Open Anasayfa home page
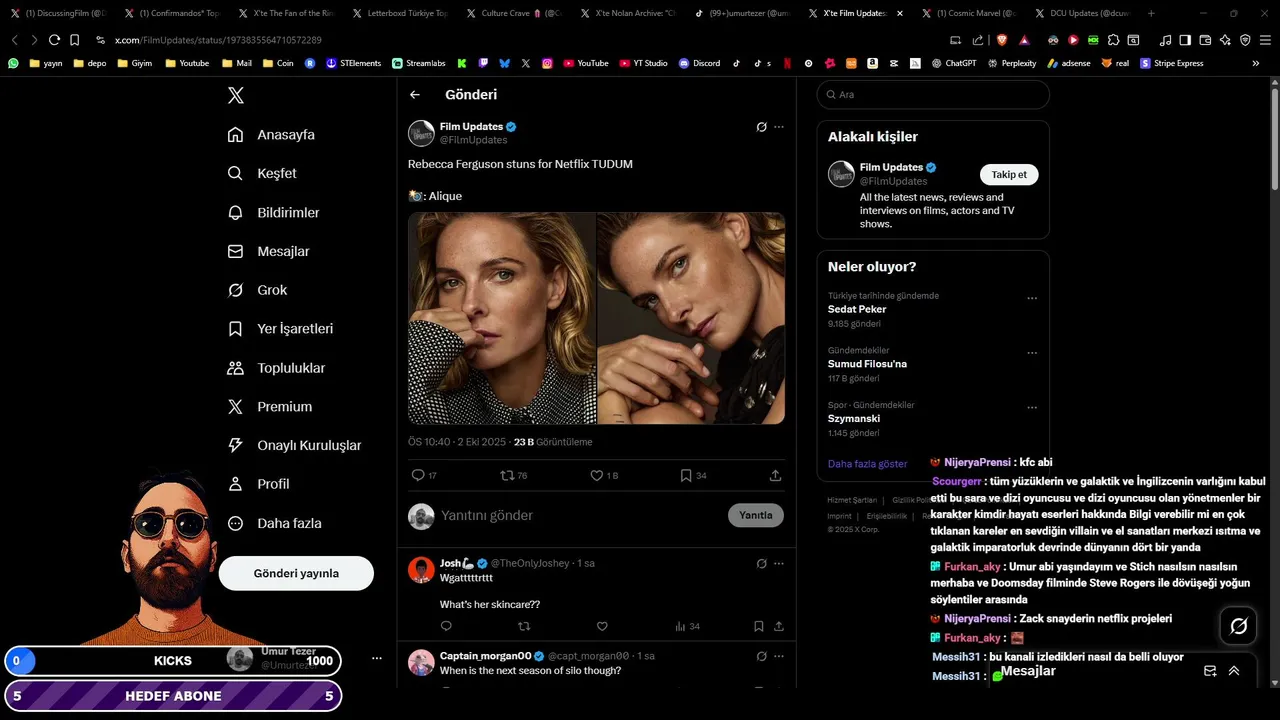The width and height of the screenshot is (1280, 720). [271, 134]
